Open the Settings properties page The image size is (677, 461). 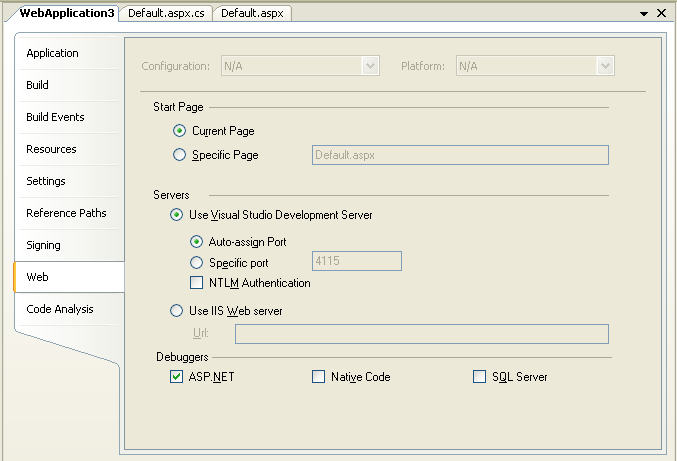(68, 181)
